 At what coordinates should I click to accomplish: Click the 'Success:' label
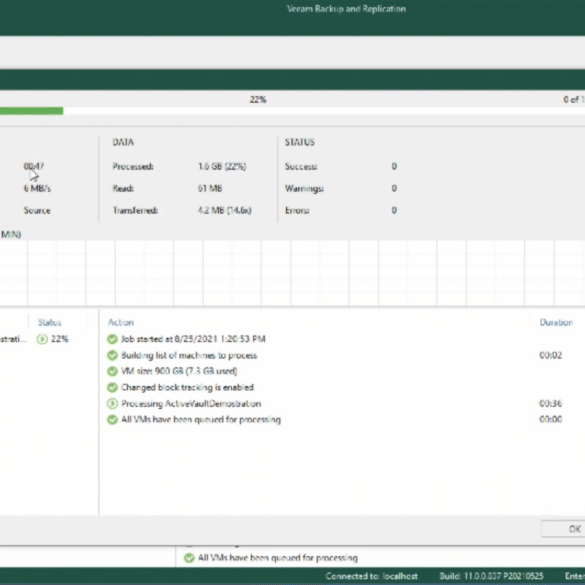click(x=301, y=166)
